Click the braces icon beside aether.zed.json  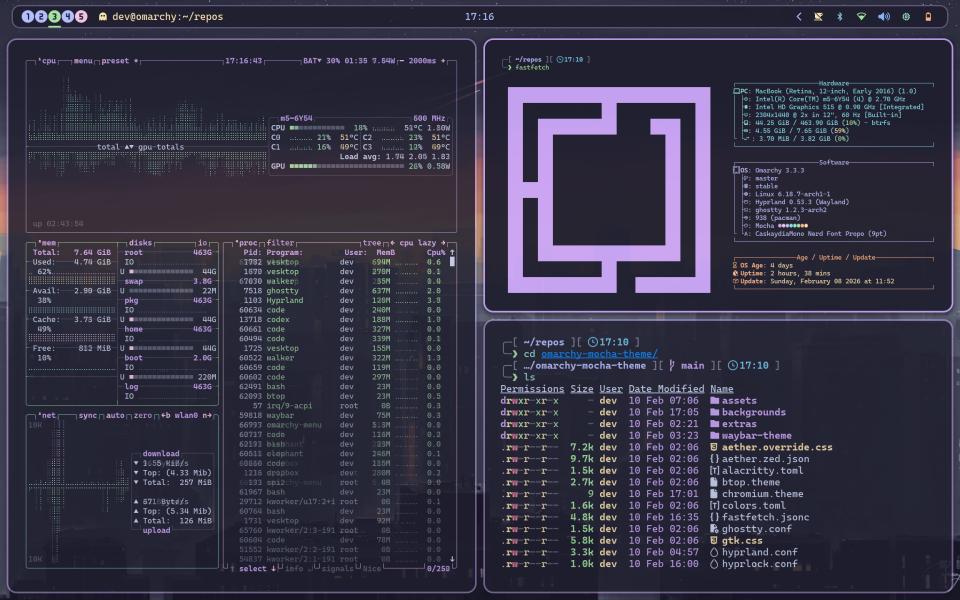714,459
